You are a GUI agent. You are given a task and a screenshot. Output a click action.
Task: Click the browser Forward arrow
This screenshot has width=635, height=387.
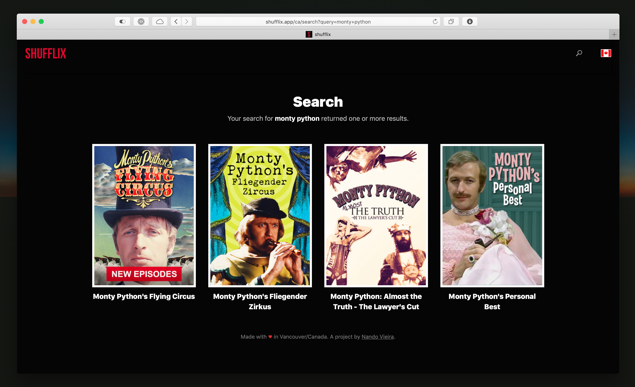pos(187,21)
